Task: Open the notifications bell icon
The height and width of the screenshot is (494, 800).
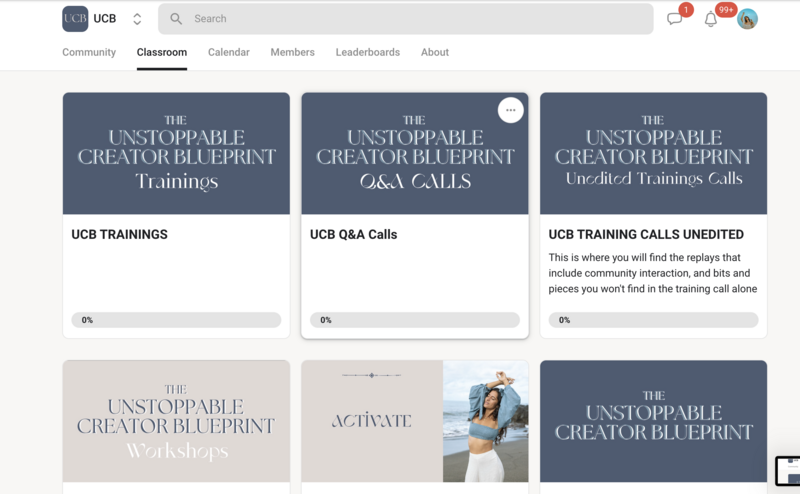Action: [x=711, y=19]
